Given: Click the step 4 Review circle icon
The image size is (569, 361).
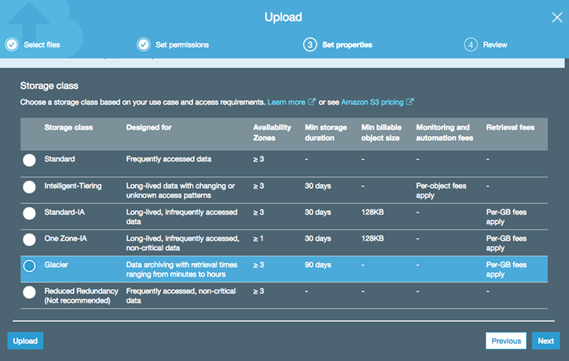Looking at the screenshot, I should [471, 45].
